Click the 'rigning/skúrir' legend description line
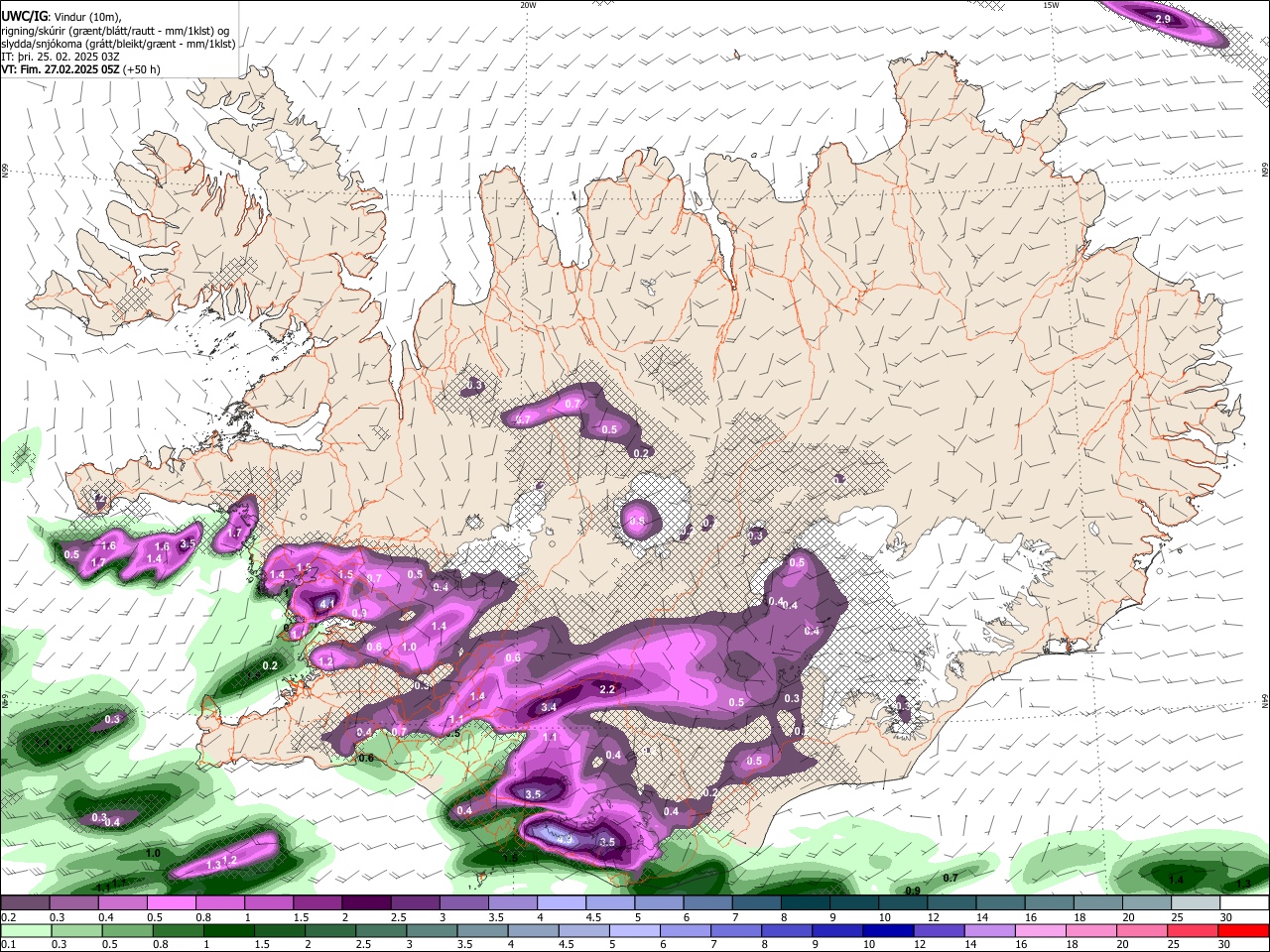The width and height of the screenshot is (1270, 952). coord(115,31)
